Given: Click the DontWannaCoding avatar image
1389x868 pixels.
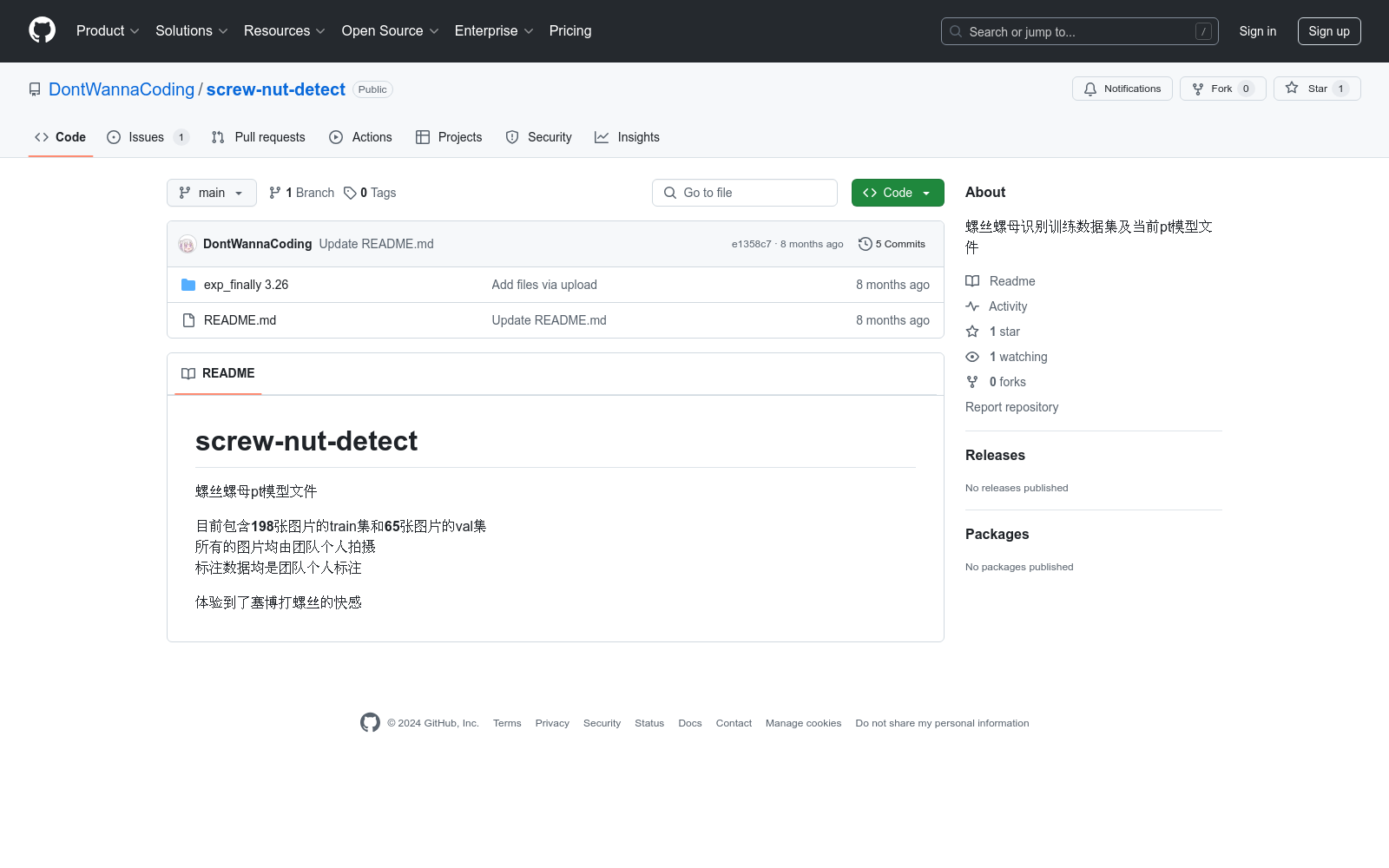Looking at the screenshot, I should 187,244.
